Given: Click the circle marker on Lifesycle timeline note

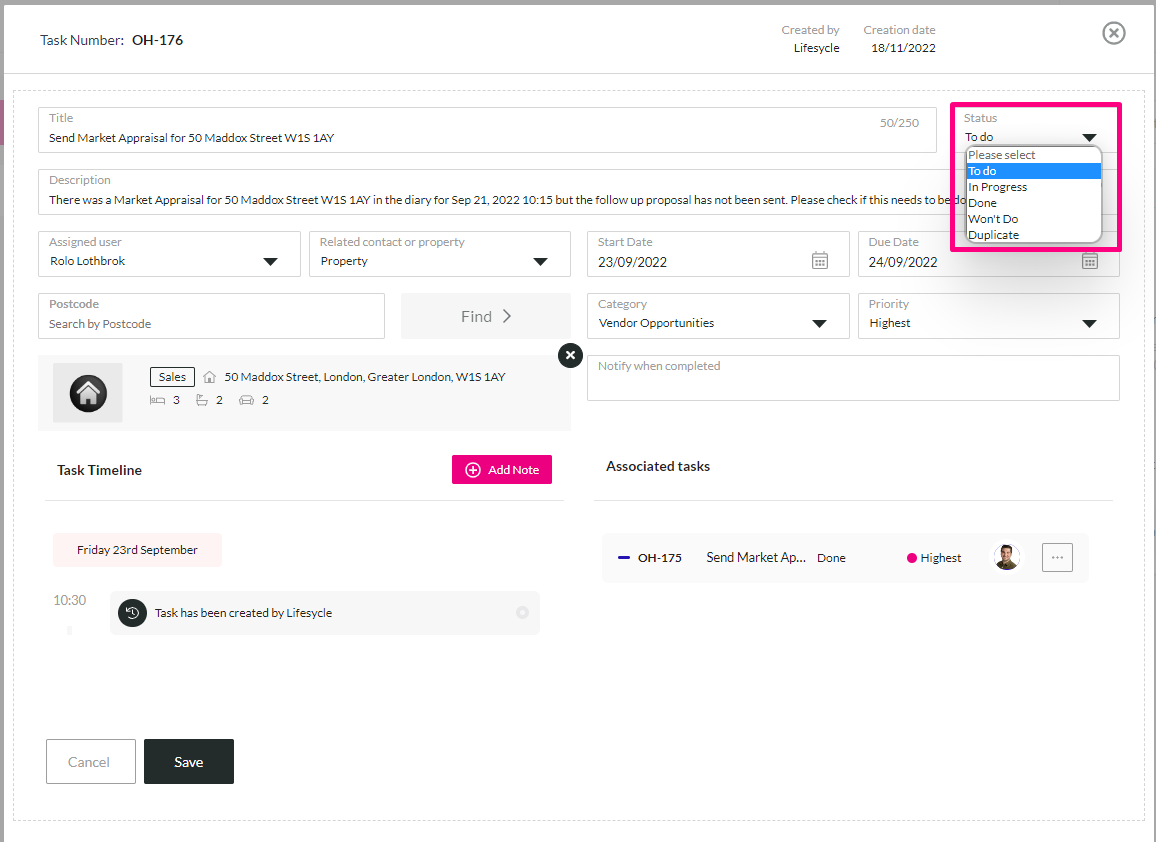Looking at the screenshot, I should [522, 613].
